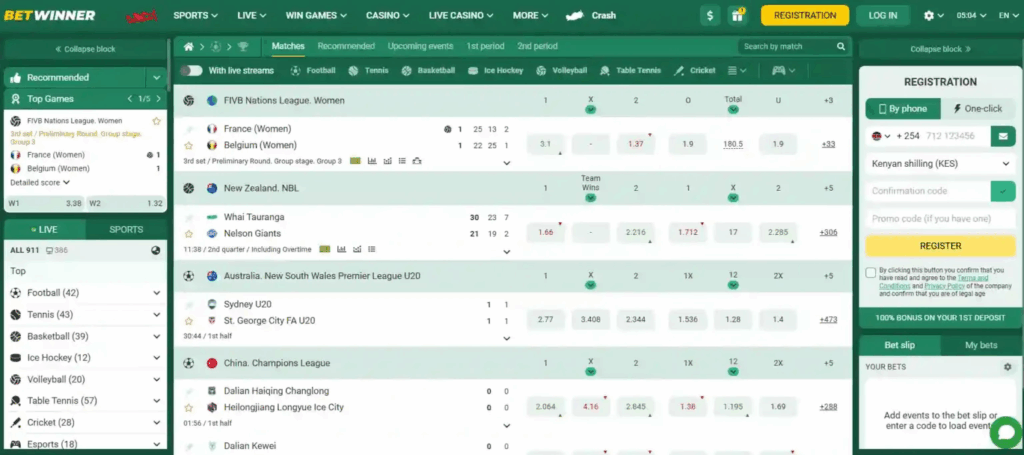Image resolution: width=1024 pixels, height=455 pixels.
Task: Favorite the Heilongjiang Longyue Ice City star
Action: pyautogui.click(x=189, y=408)
